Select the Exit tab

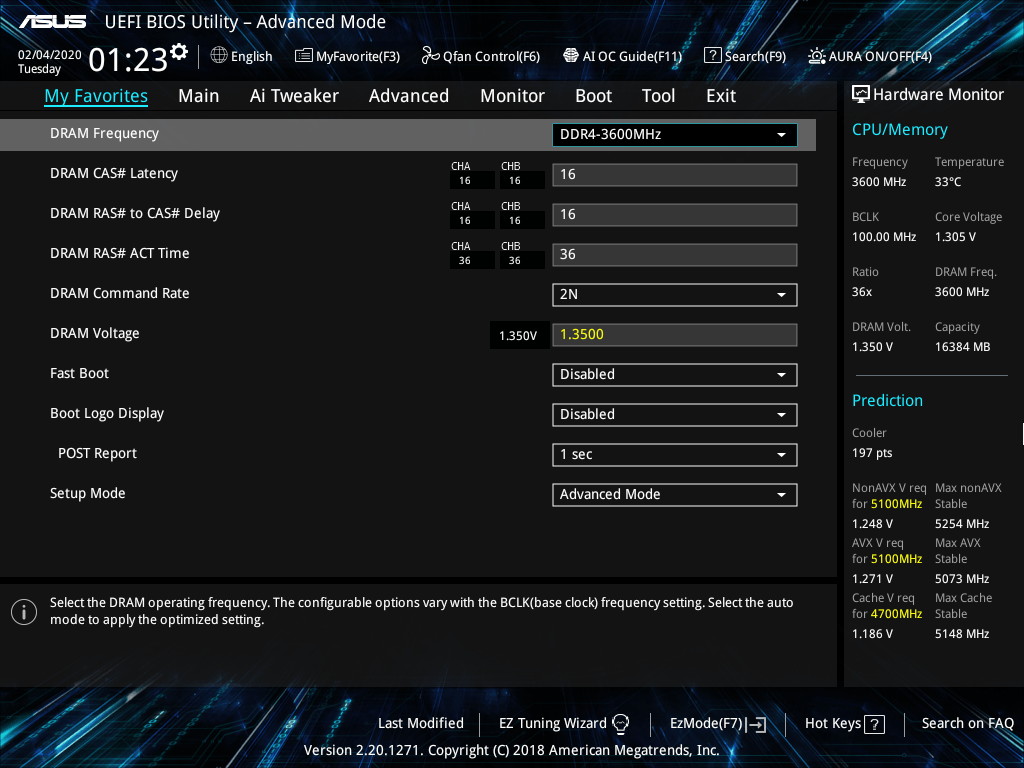pos(721,96)
